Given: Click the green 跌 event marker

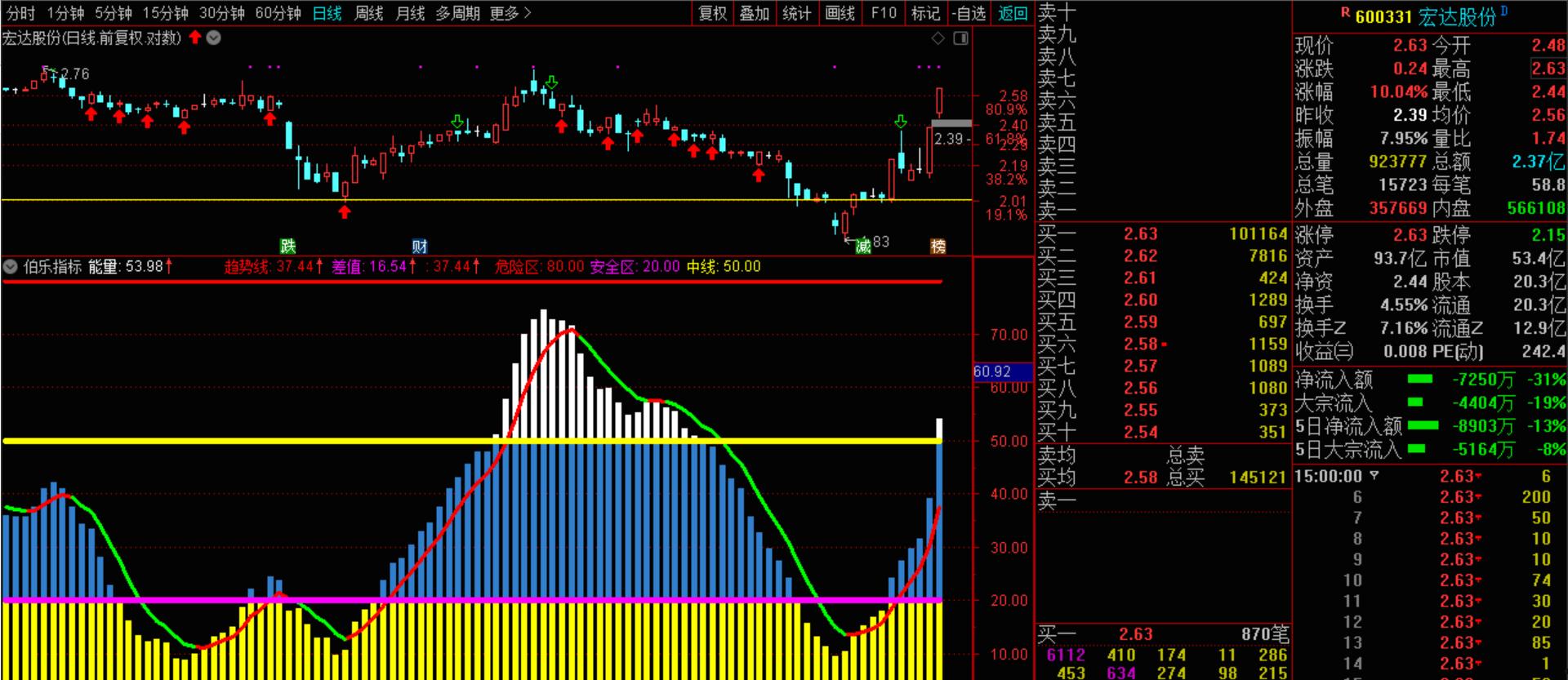Looking at the screenshot, I should (287, 246).
